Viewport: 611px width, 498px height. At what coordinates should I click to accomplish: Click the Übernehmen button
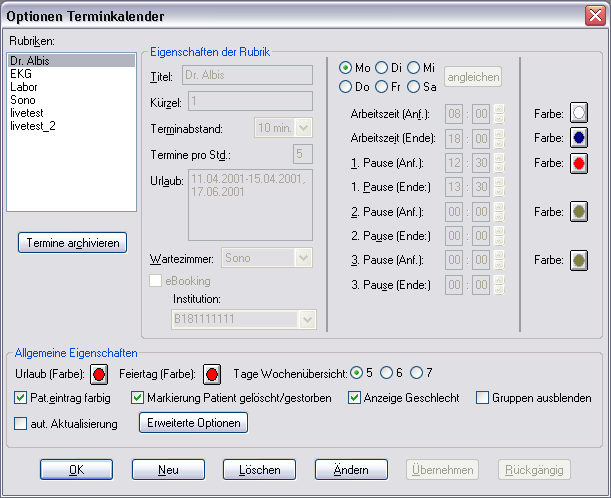tap(443, 470)
